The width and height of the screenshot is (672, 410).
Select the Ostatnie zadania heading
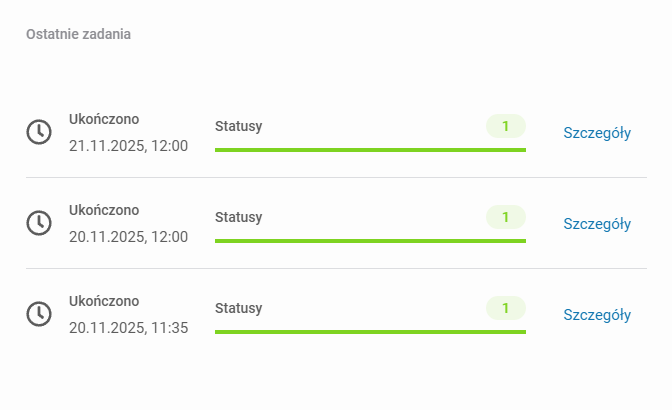point(79,34)
